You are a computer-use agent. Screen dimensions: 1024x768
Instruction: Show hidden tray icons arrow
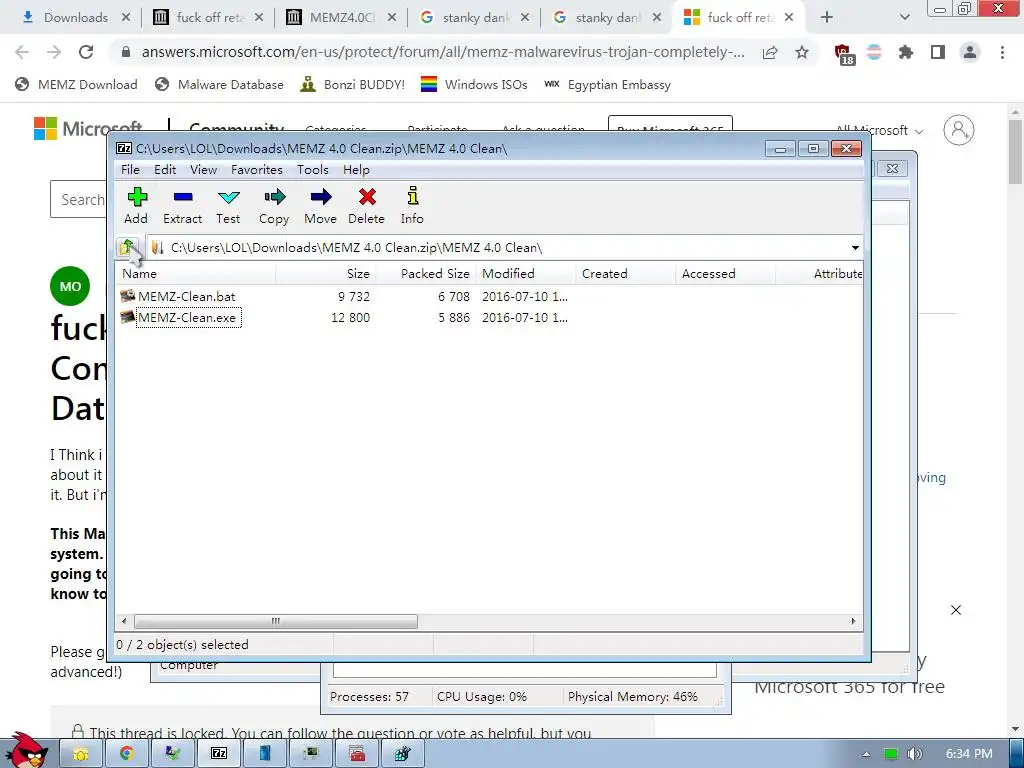pyautogui.click(x=866, y=754)
